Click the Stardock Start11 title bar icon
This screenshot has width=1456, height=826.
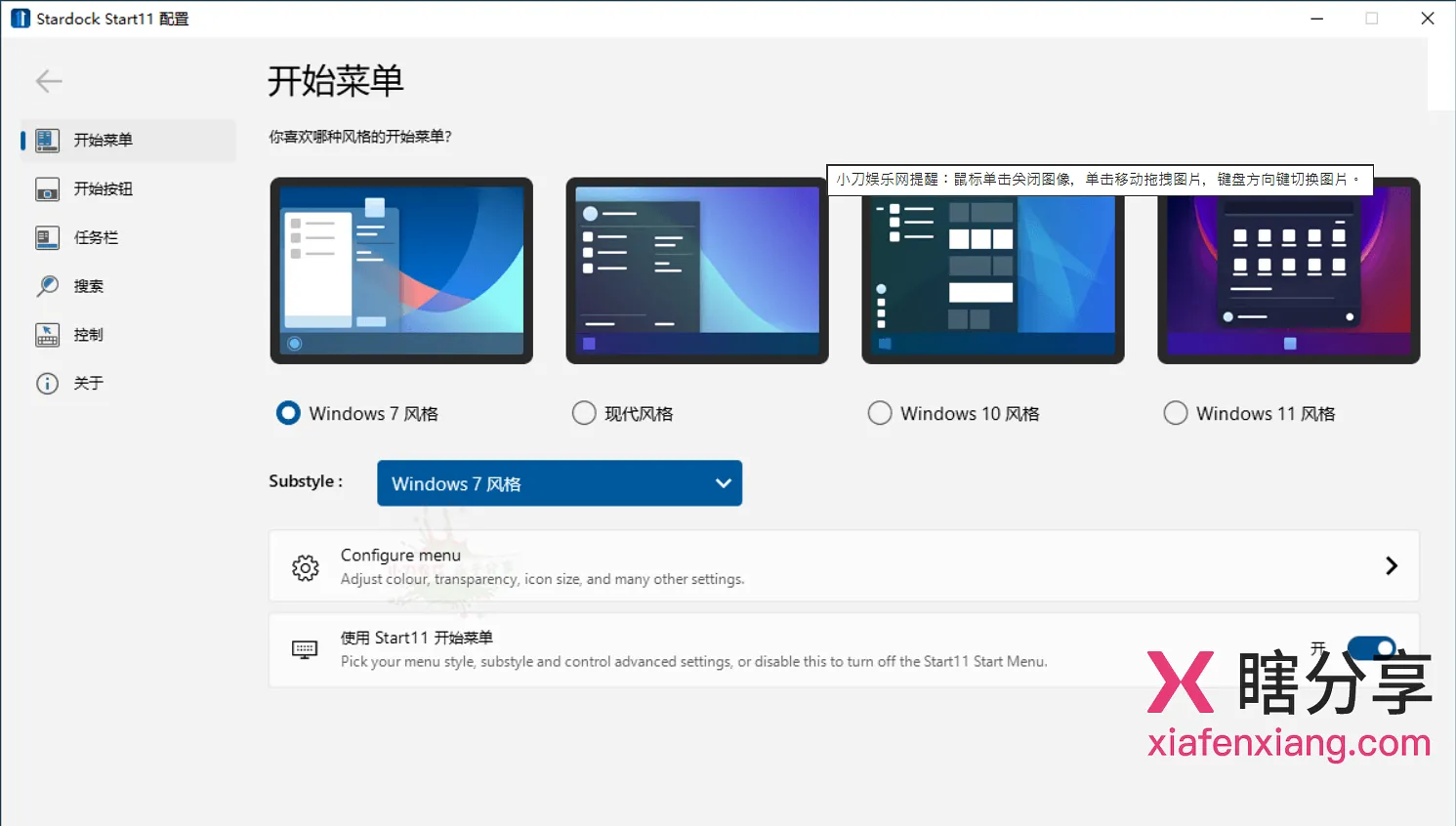[20, 19]
